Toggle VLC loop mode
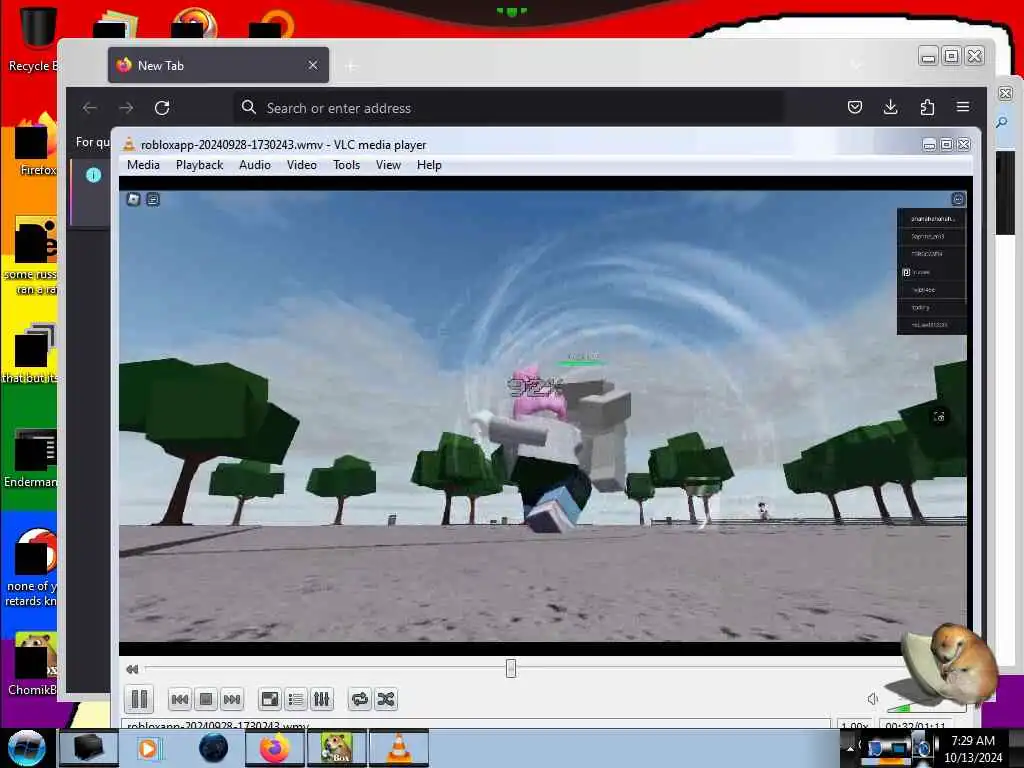Viewport: 1024px width, 768px height. [x=360, y=699]
